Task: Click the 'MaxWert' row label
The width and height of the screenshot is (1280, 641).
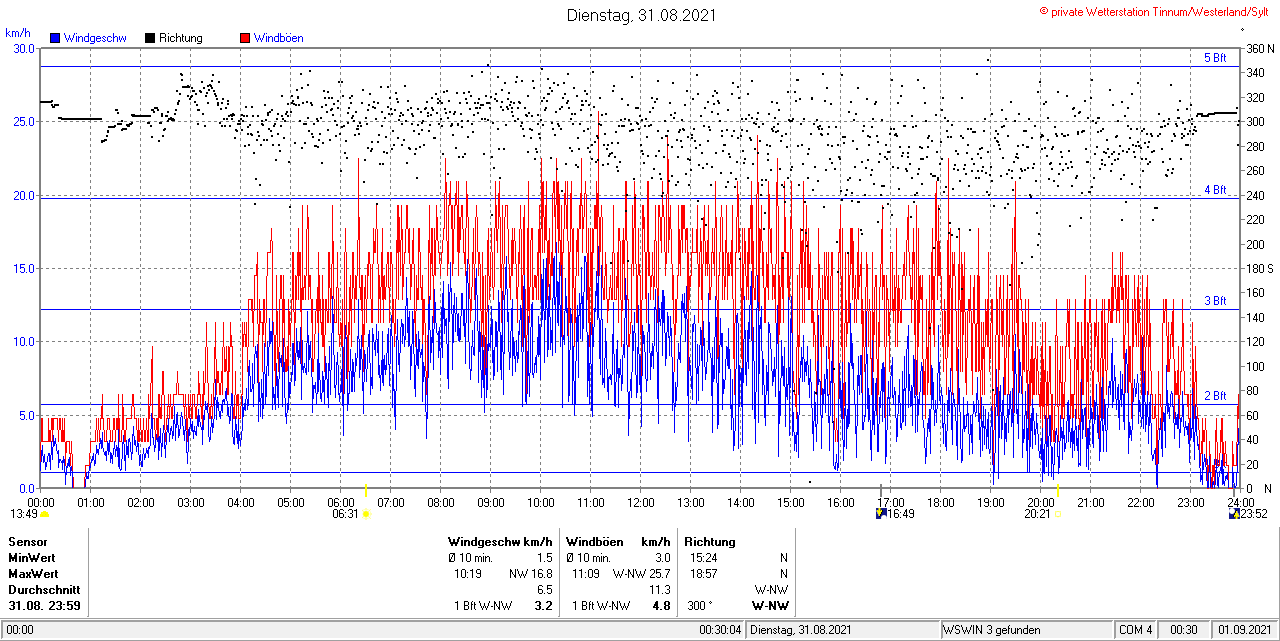Action: (x=33, y=574)
